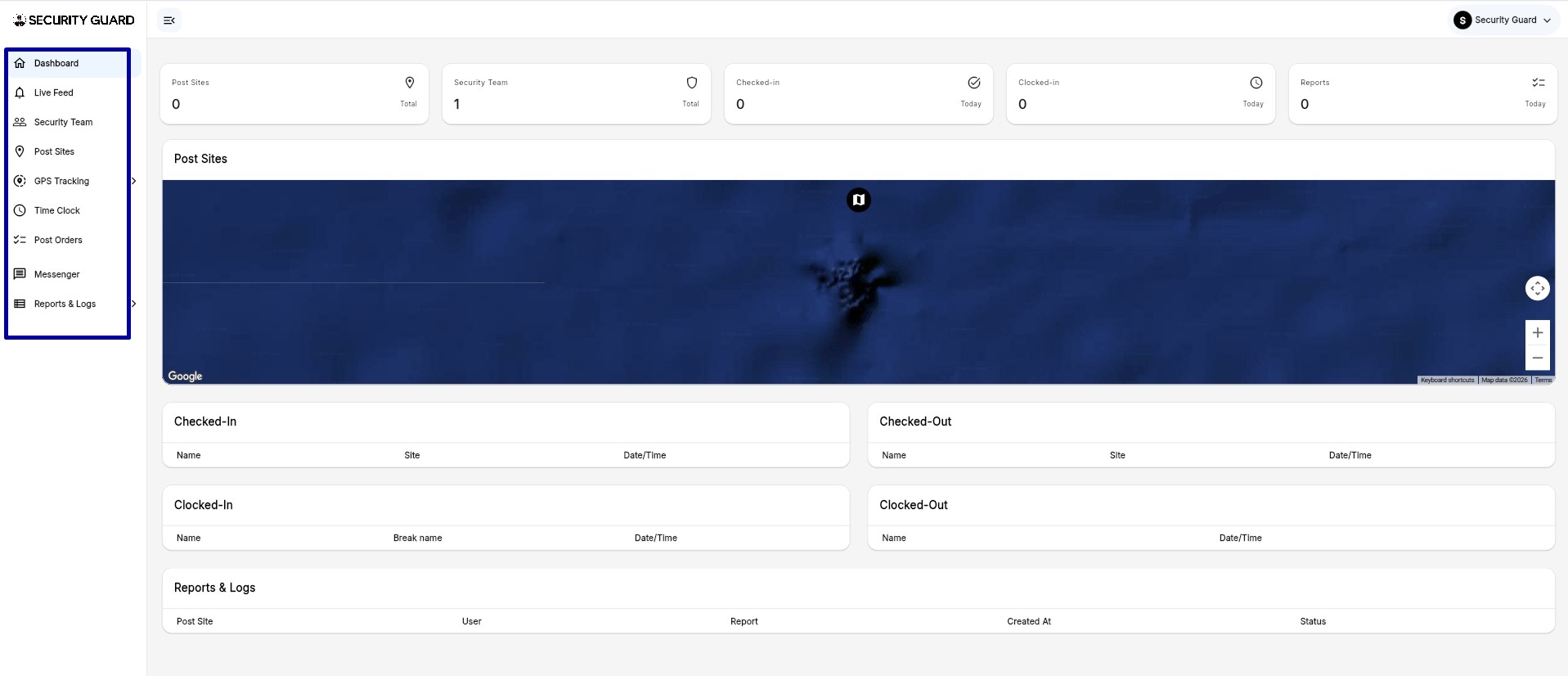Click the Site column header in Checked-In table
The width and height of the screenshot is (1568, 676).
click(412, 455)
